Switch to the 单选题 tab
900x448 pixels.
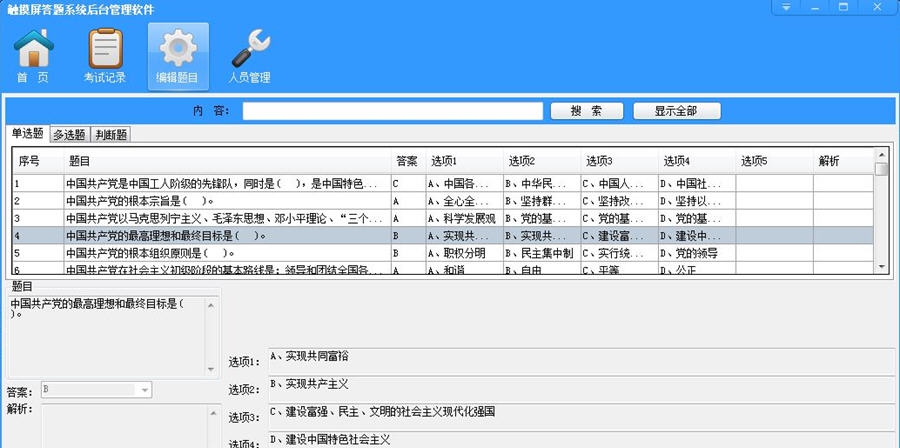(28, 134)
